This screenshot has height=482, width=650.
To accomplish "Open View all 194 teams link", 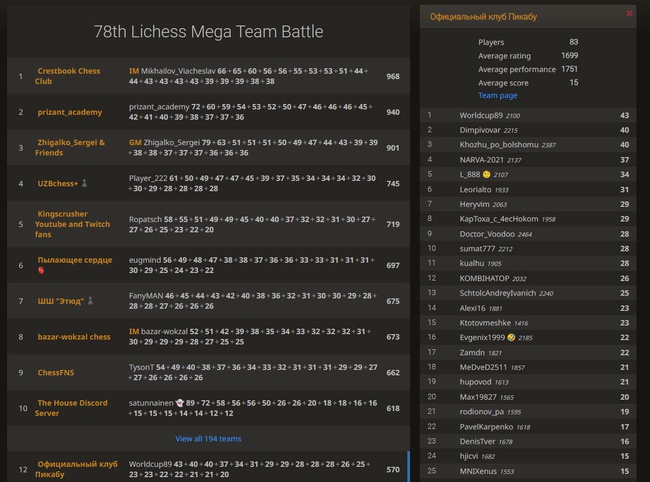I will click(208, 438).
